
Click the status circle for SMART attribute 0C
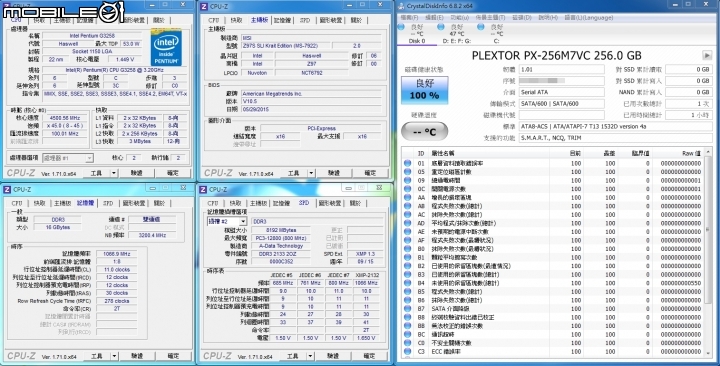407,189
